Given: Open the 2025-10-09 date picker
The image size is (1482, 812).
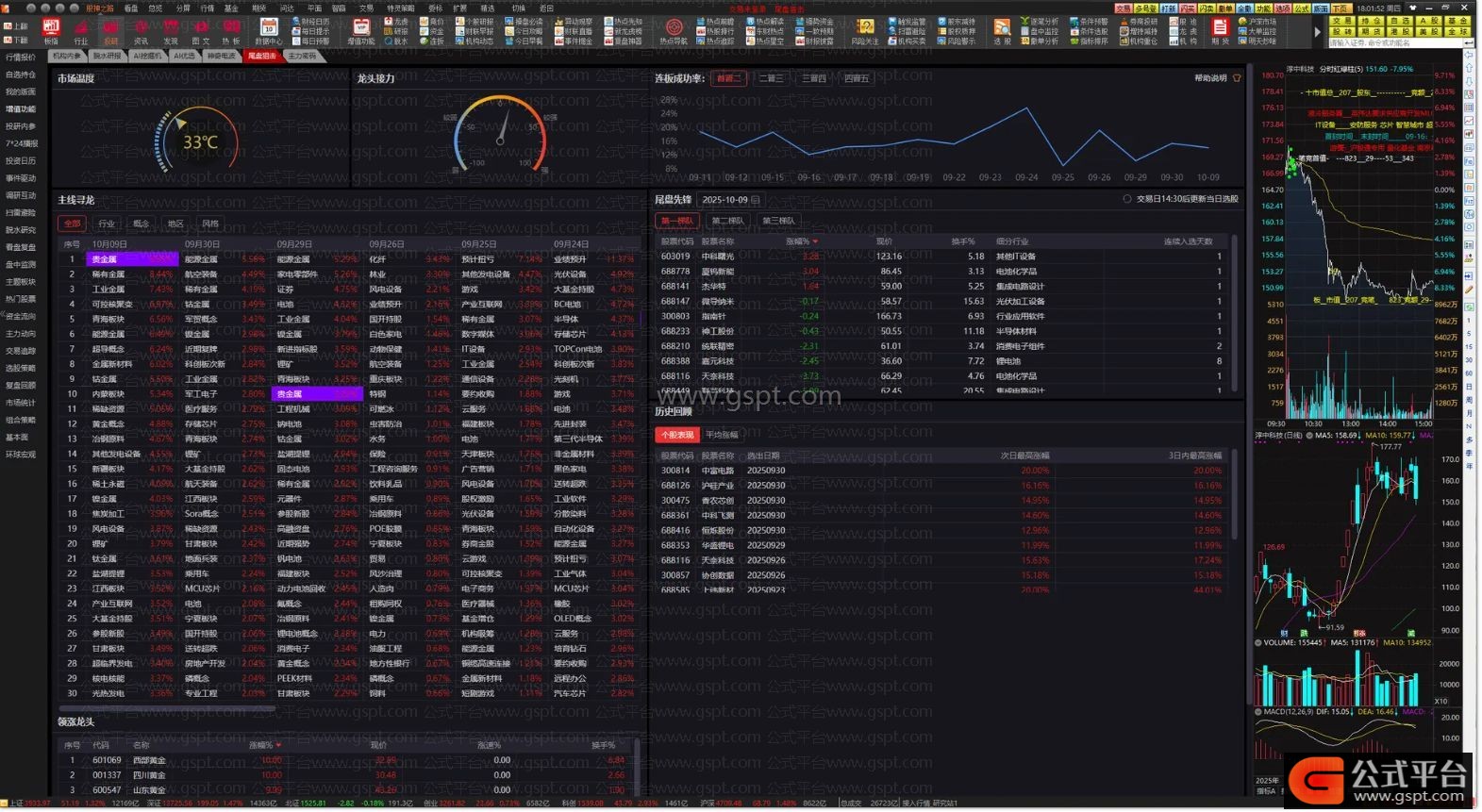Looking at the screenshot, I should tap(730, 200).
